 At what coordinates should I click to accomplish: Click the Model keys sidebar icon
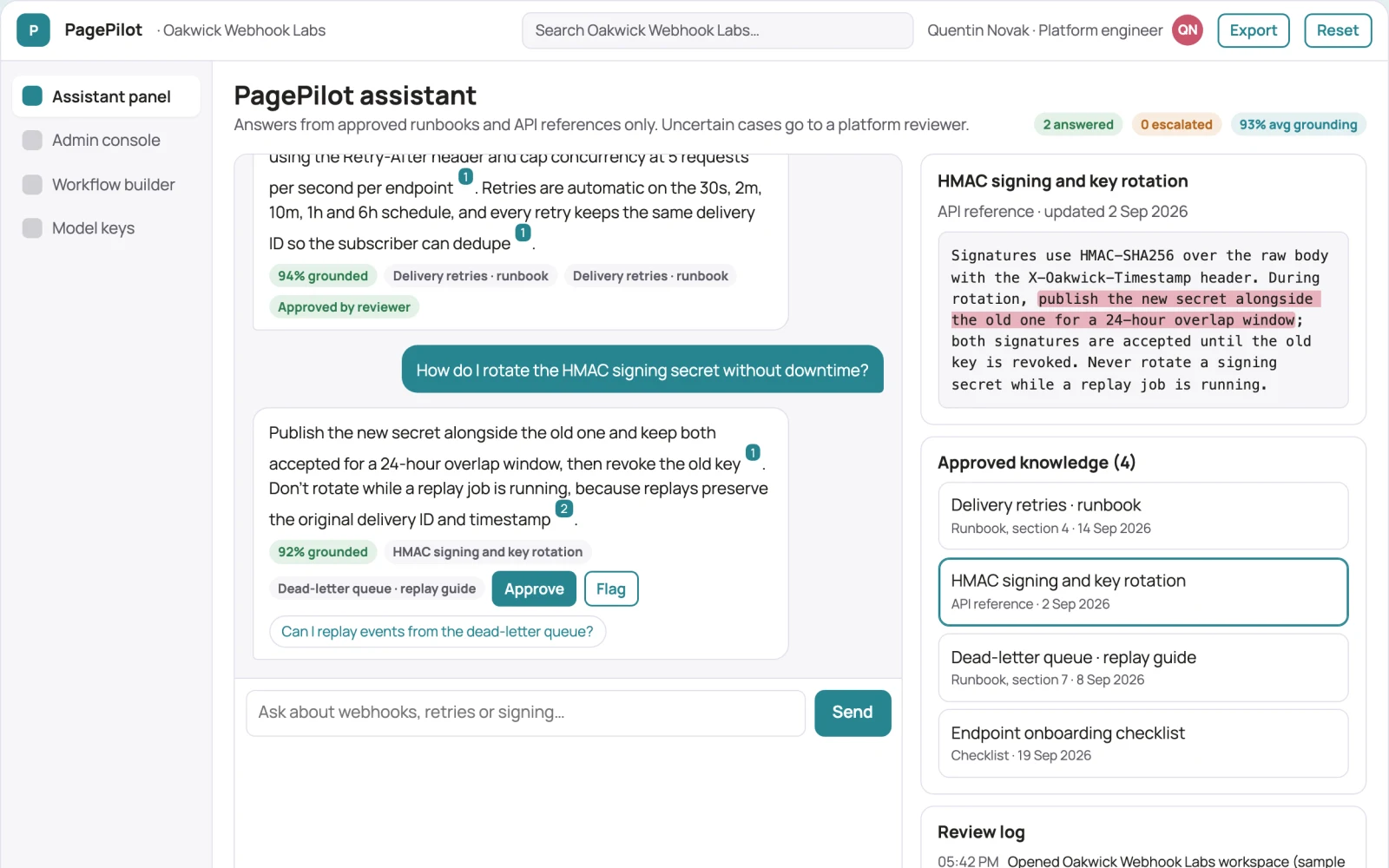click(32, 228)
